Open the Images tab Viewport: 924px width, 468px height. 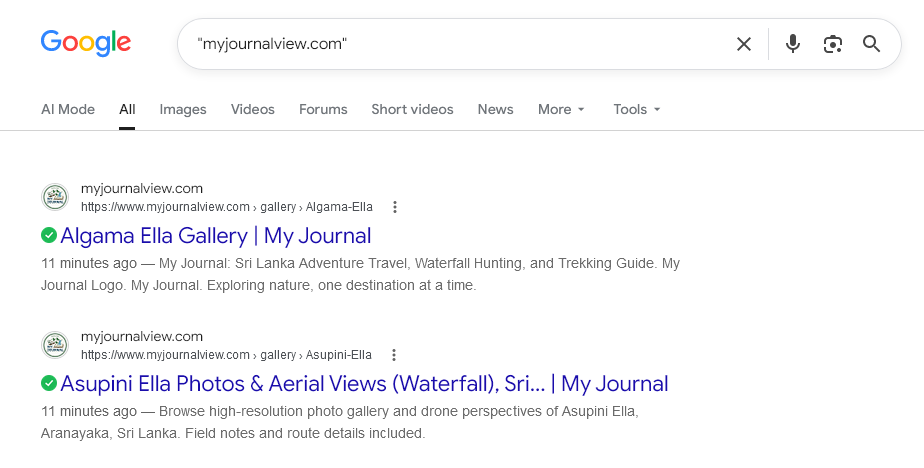183,110
